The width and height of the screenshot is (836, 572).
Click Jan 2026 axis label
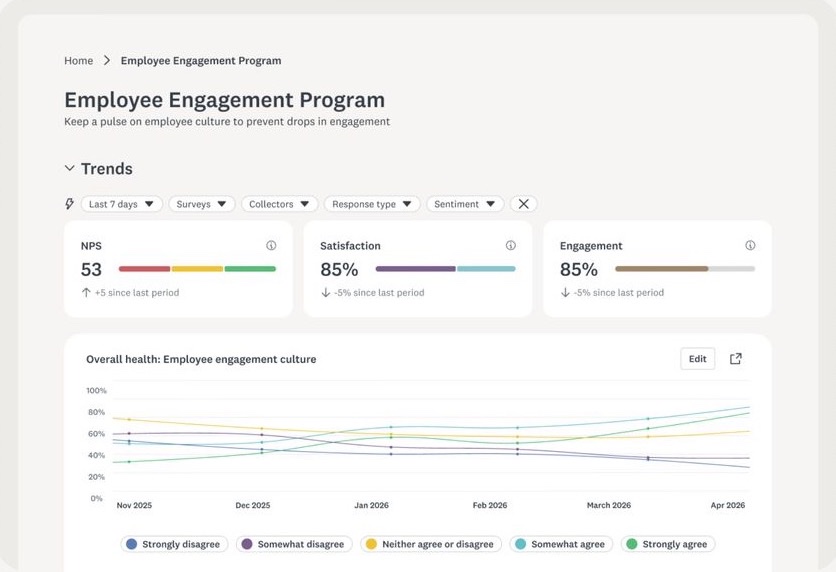click(x=372, y=505)
